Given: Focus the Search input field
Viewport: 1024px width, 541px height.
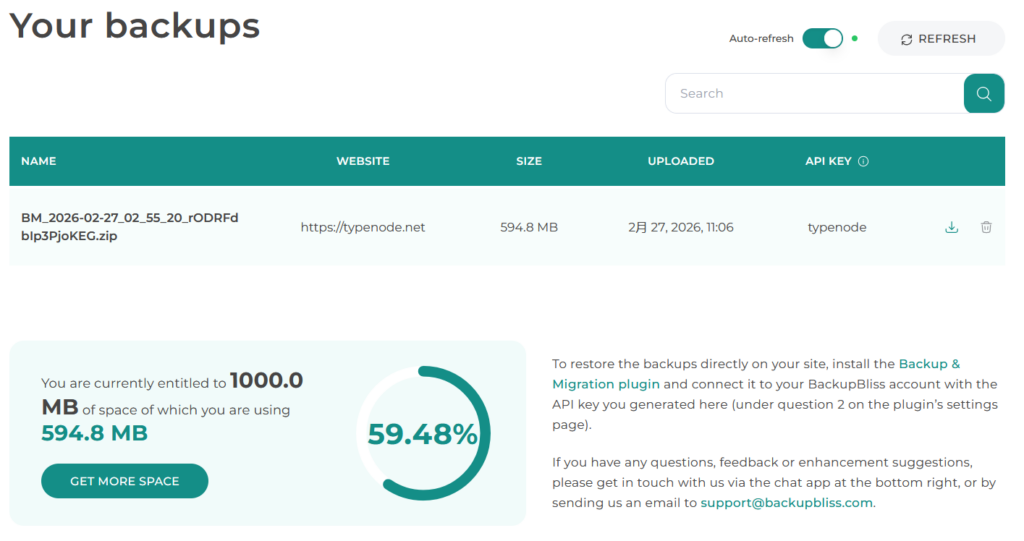Looking at the screenshot, I should point(814,94).
